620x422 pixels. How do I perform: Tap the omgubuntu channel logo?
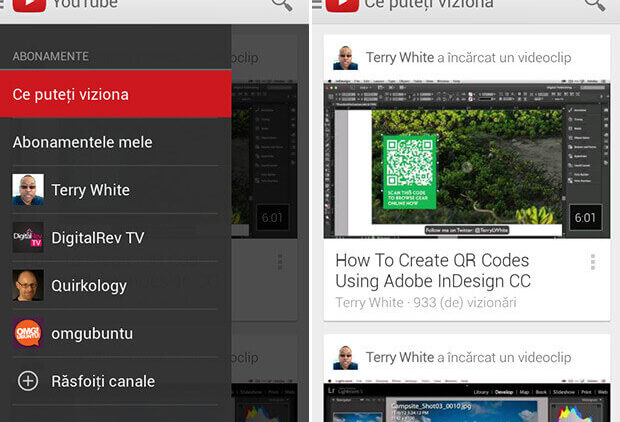pos(28,333)
